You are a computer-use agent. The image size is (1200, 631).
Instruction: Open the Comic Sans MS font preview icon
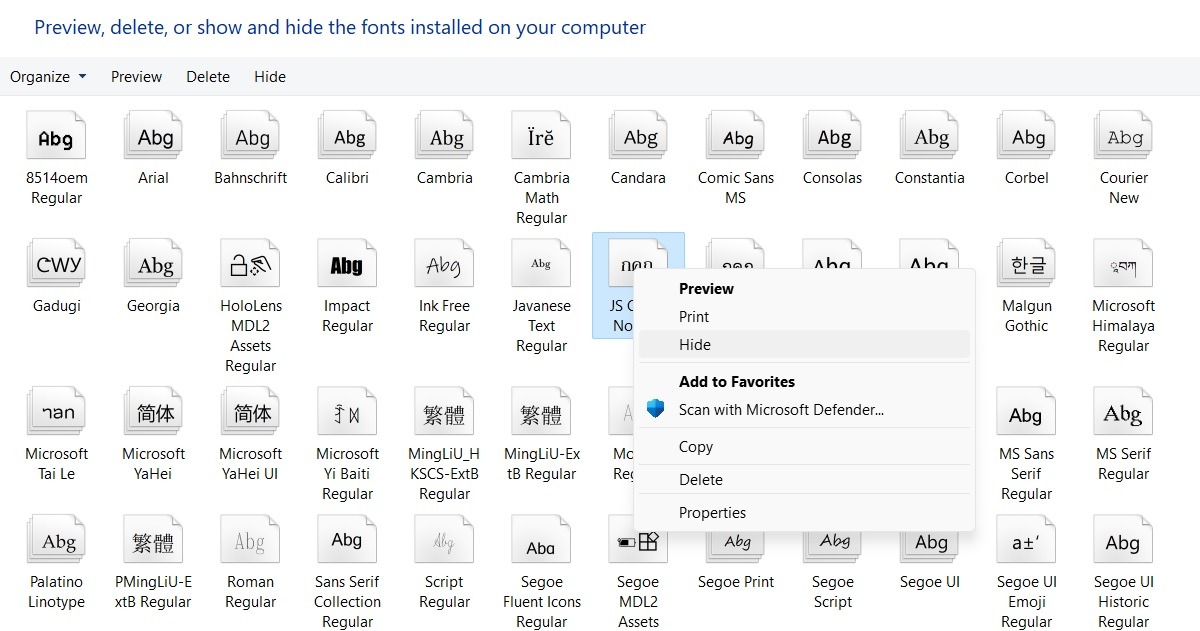[734, 135]
